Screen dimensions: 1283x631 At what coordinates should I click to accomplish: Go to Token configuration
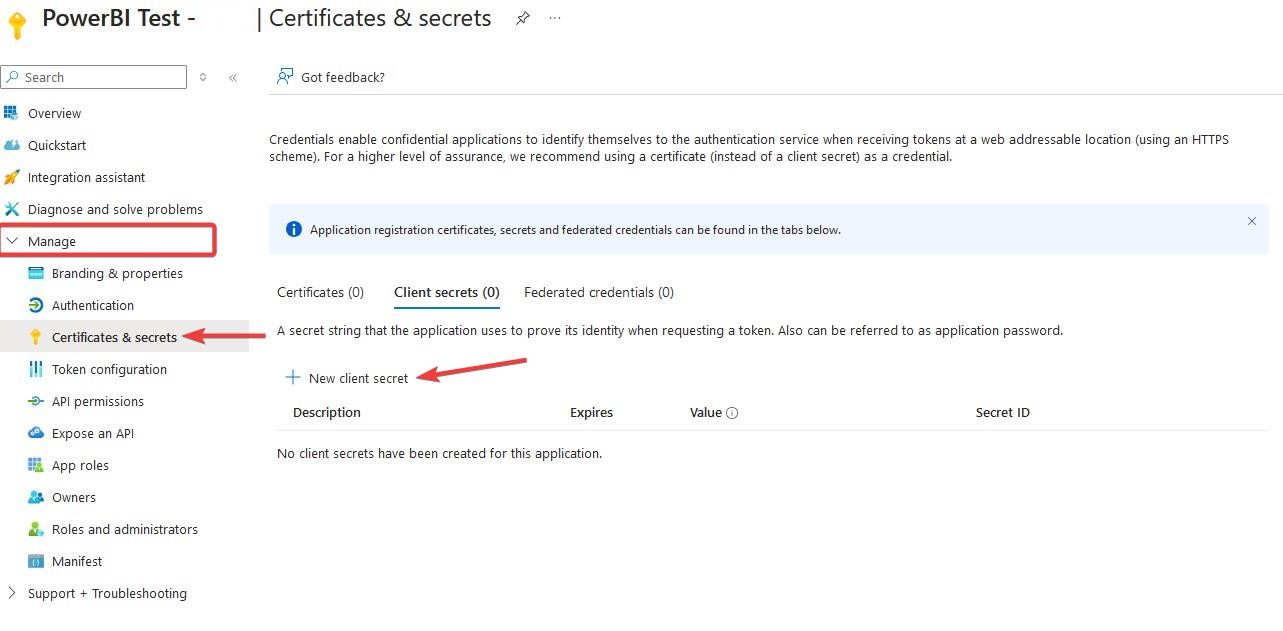pyautogui.click(x=109, y=369)
